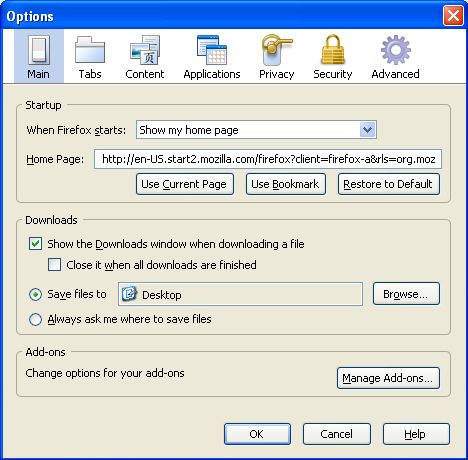Confirm settings with OK button
Viewport: 468px width, 460px height.
[x=257, y=434]
